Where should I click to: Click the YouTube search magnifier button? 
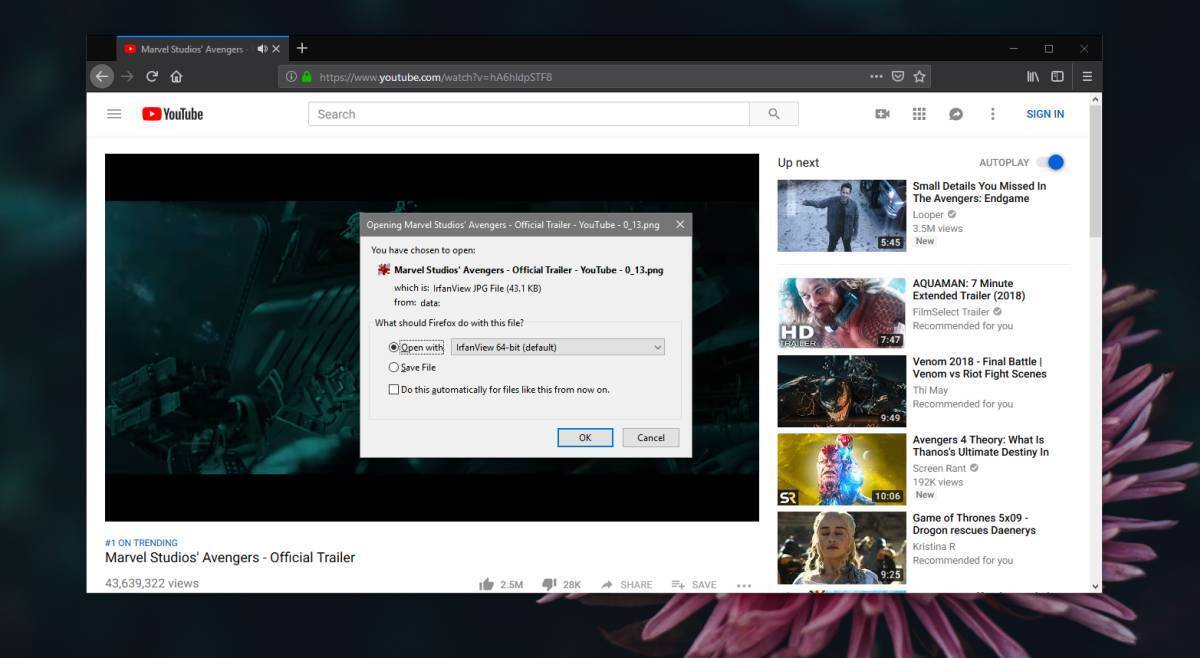(774, 114)
